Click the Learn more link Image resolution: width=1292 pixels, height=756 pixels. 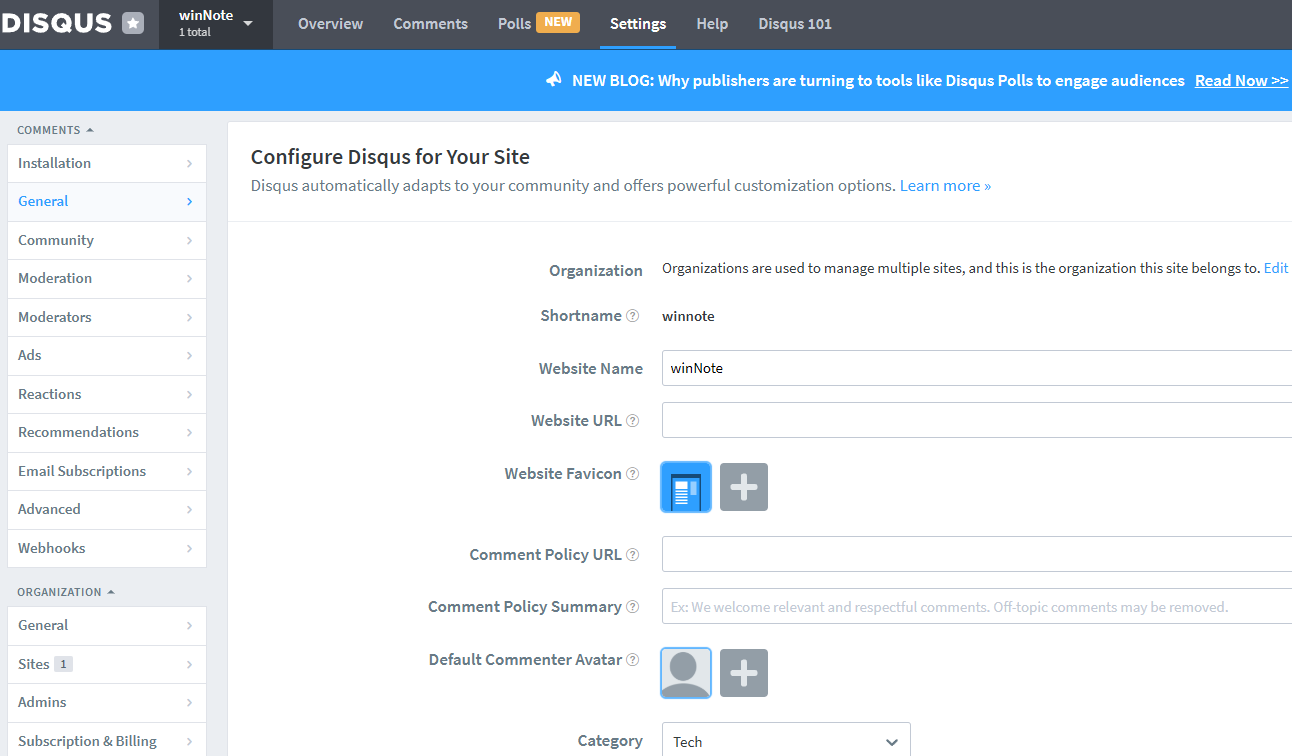coord(945,186)
